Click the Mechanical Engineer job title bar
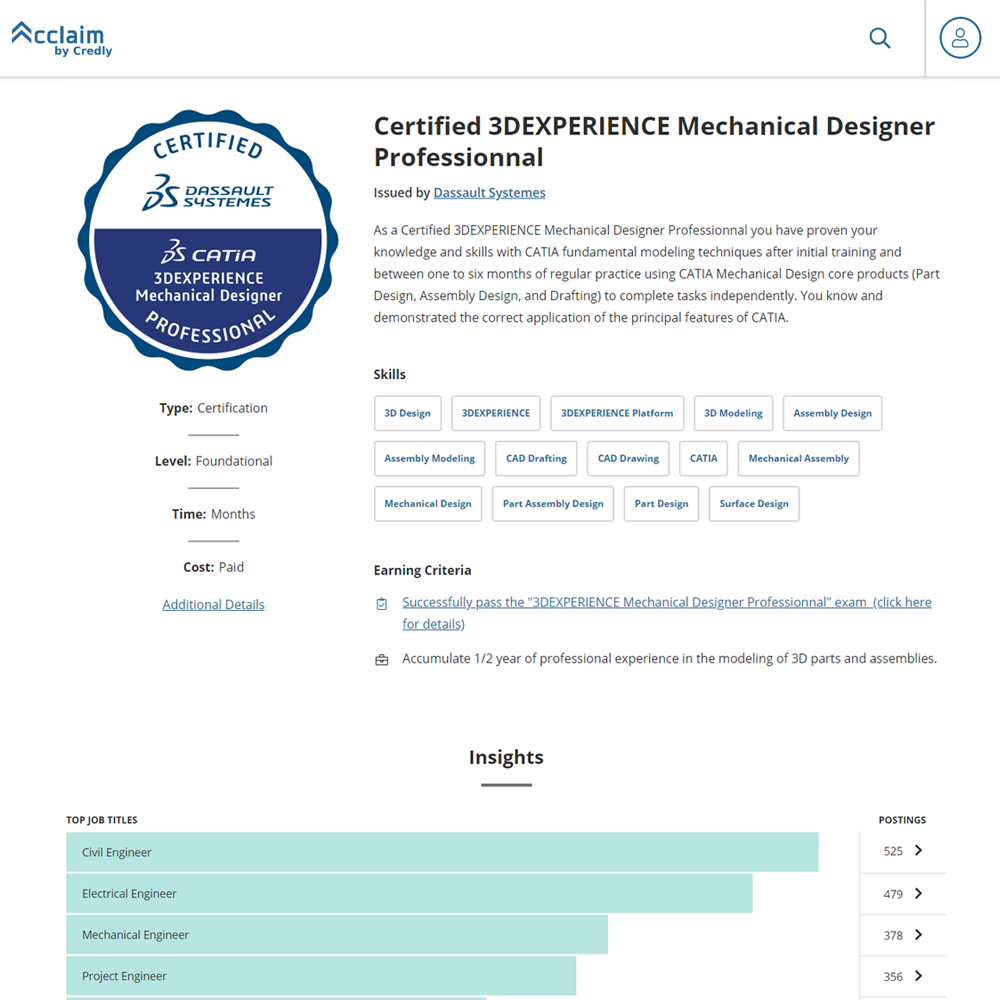This screenshot has width=1000, height=1000. (x=337, y=935)
